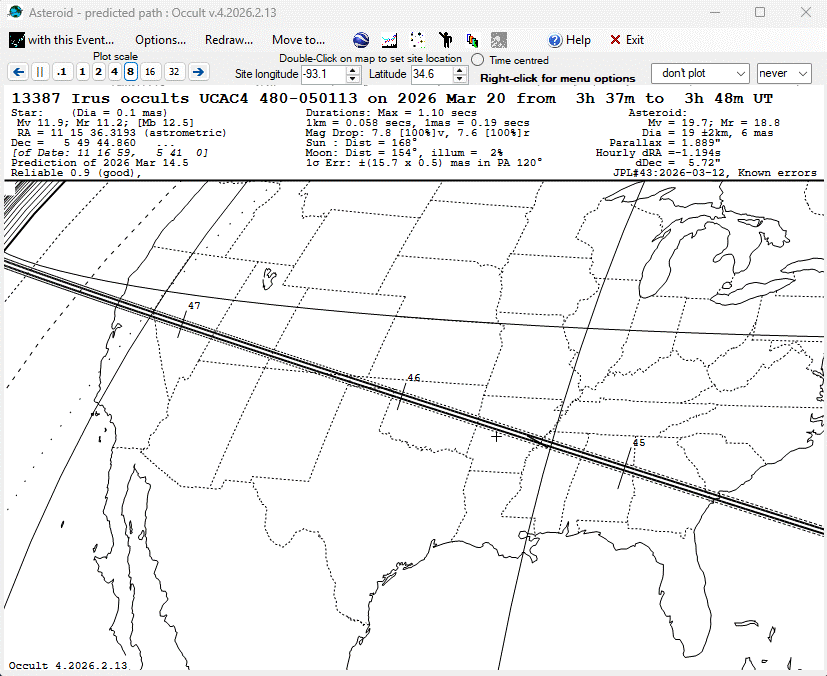This screenshot has height=676, width=827.
Task: Expand the "don't plot" dropdown
Action: pyautogui.click(x=700, y=73)
